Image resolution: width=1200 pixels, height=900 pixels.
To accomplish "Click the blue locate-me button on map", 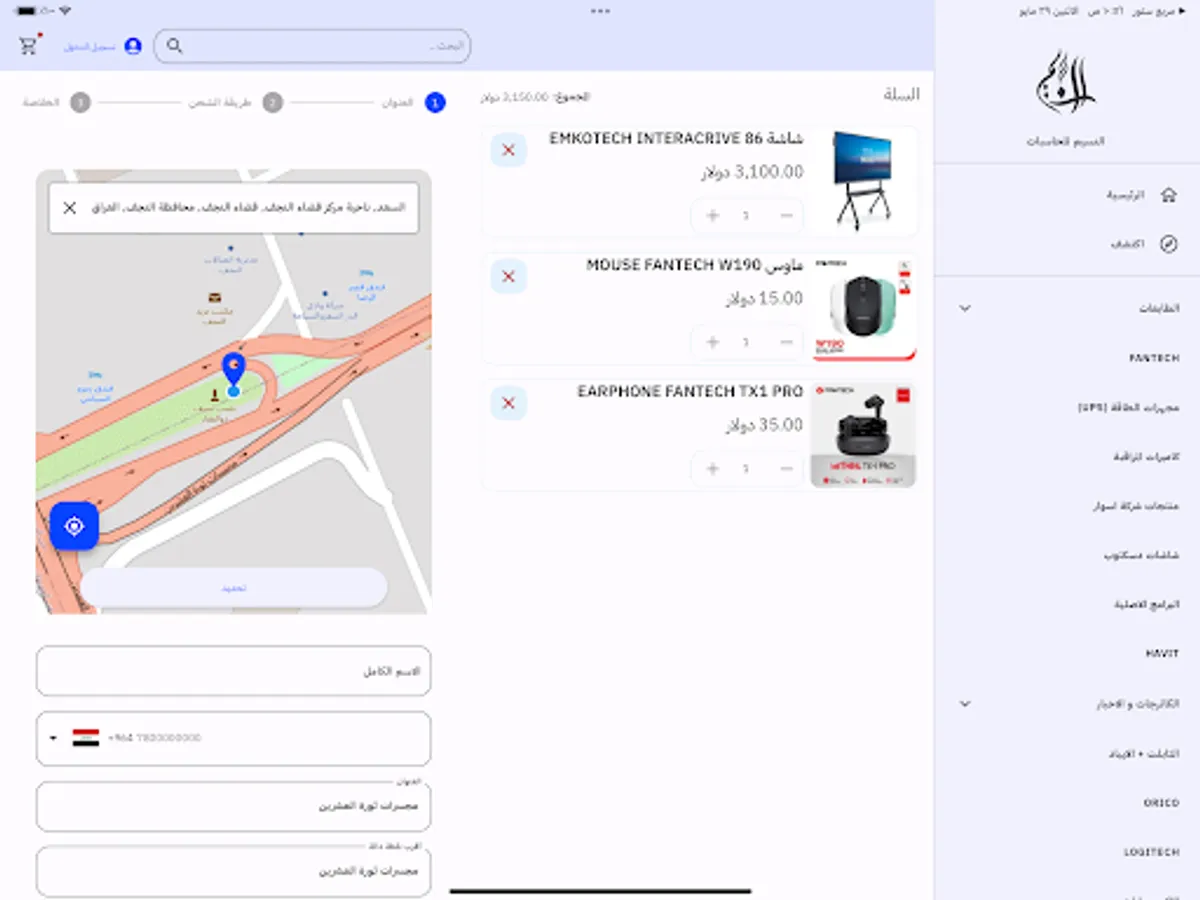I will coord(74,526).
